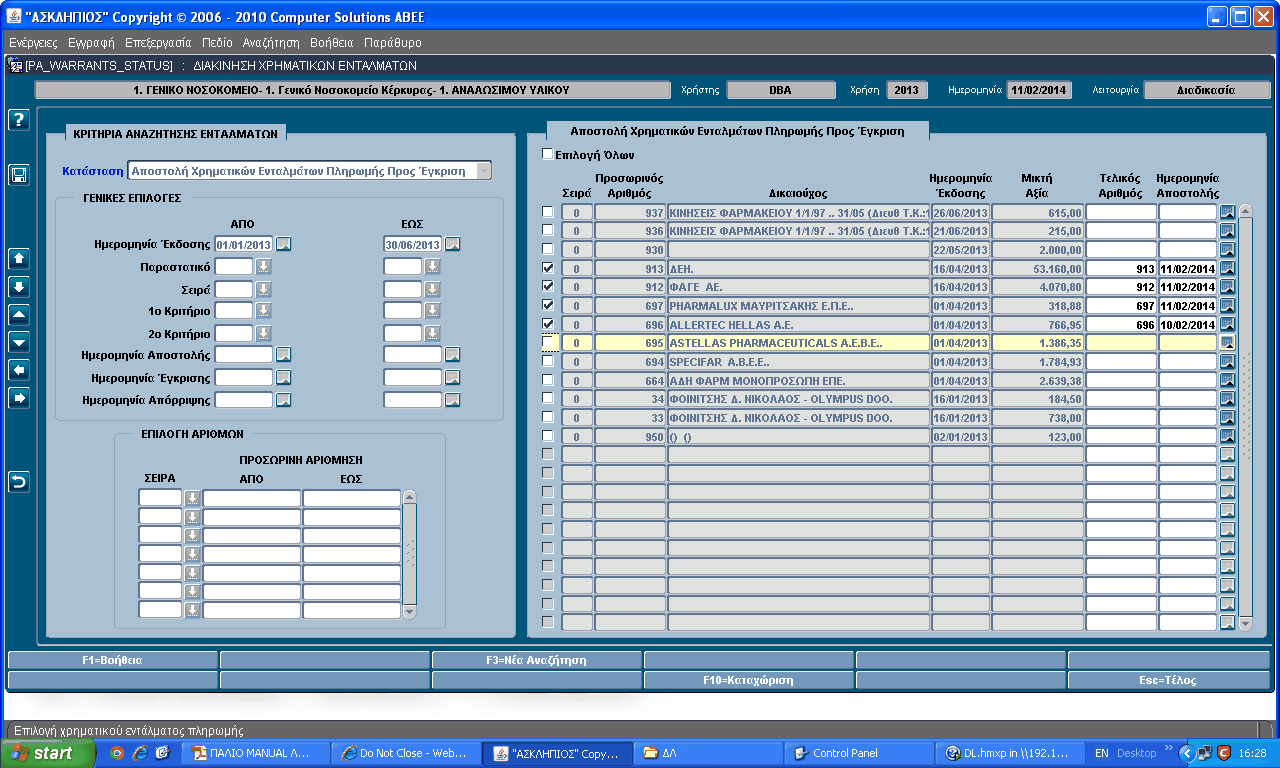Viewport: 1280px width, 768px height.
Task: Click the save diskette icon in sidebar
Action: click(18, 175)
